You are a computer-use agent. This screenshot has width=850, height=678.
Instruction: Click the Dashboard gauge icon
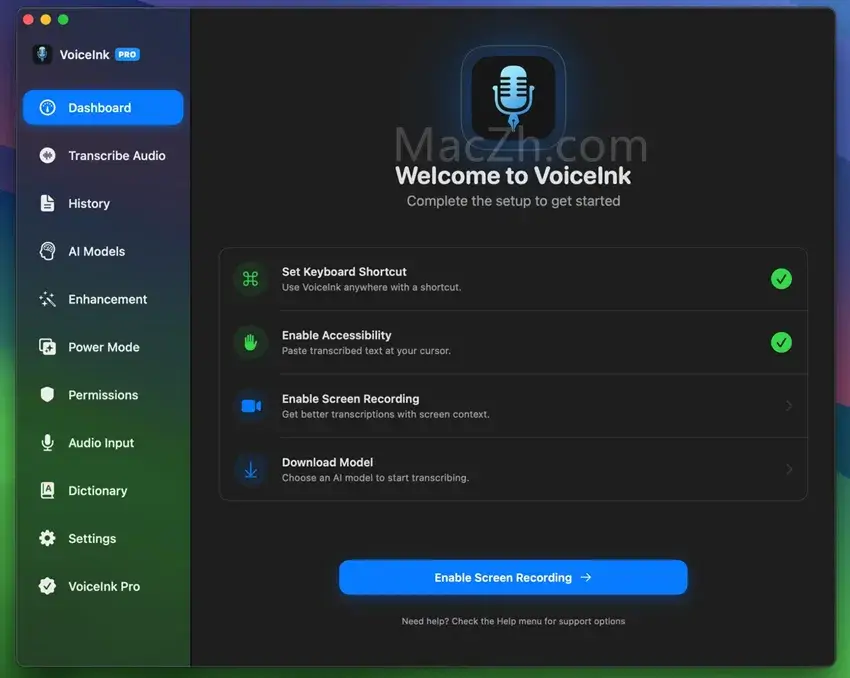pyautogui.click(x=48, y=108)
